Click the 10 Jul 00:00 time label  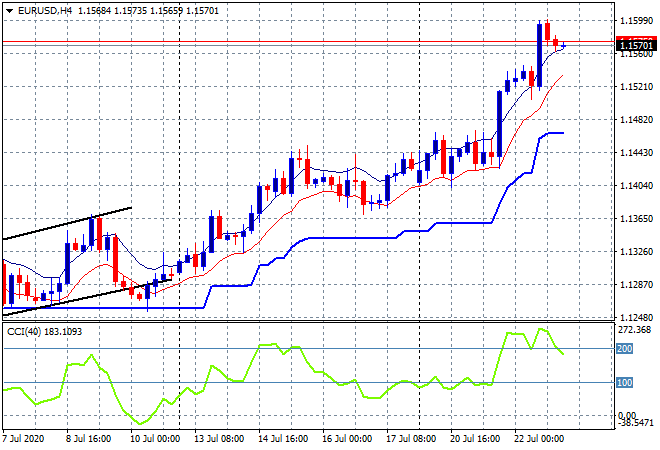tap(155, 439)
